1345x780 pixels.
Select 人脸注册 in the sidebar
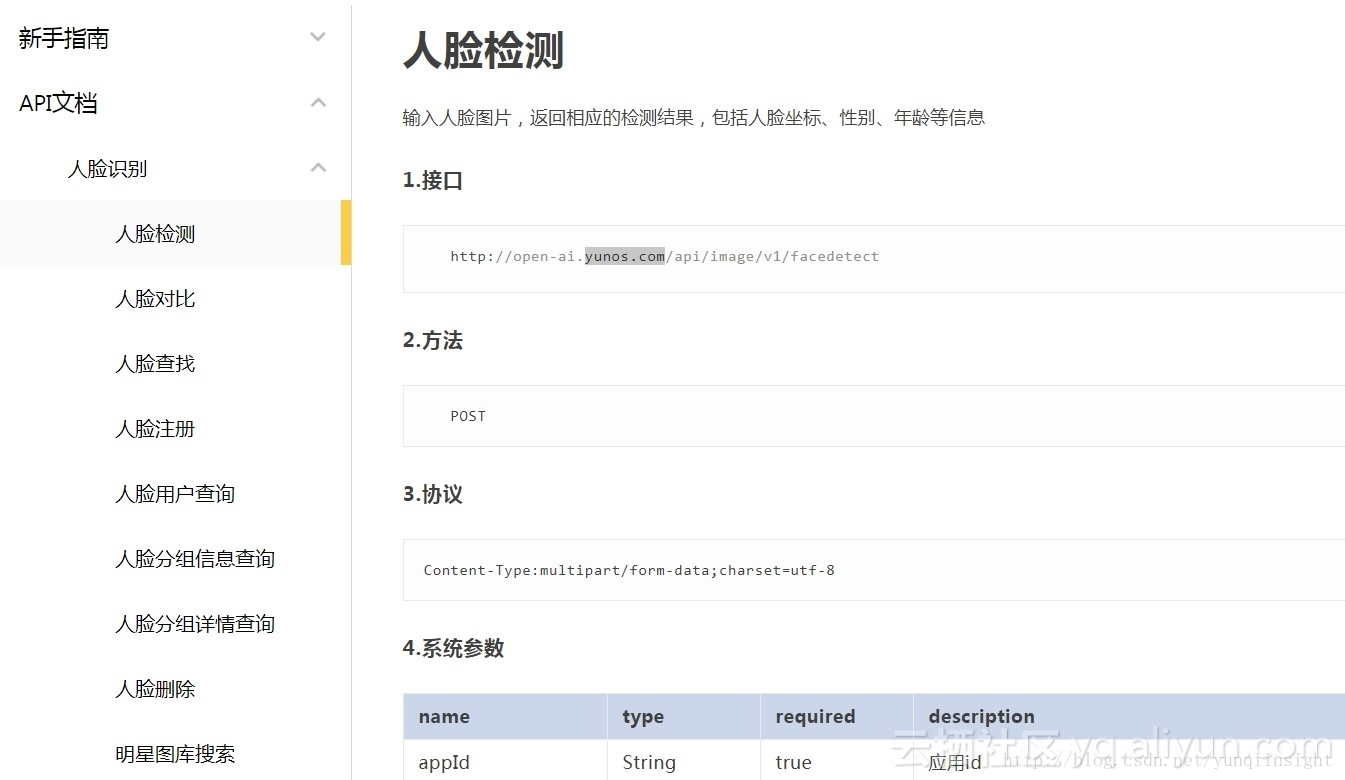pos(155,428)
